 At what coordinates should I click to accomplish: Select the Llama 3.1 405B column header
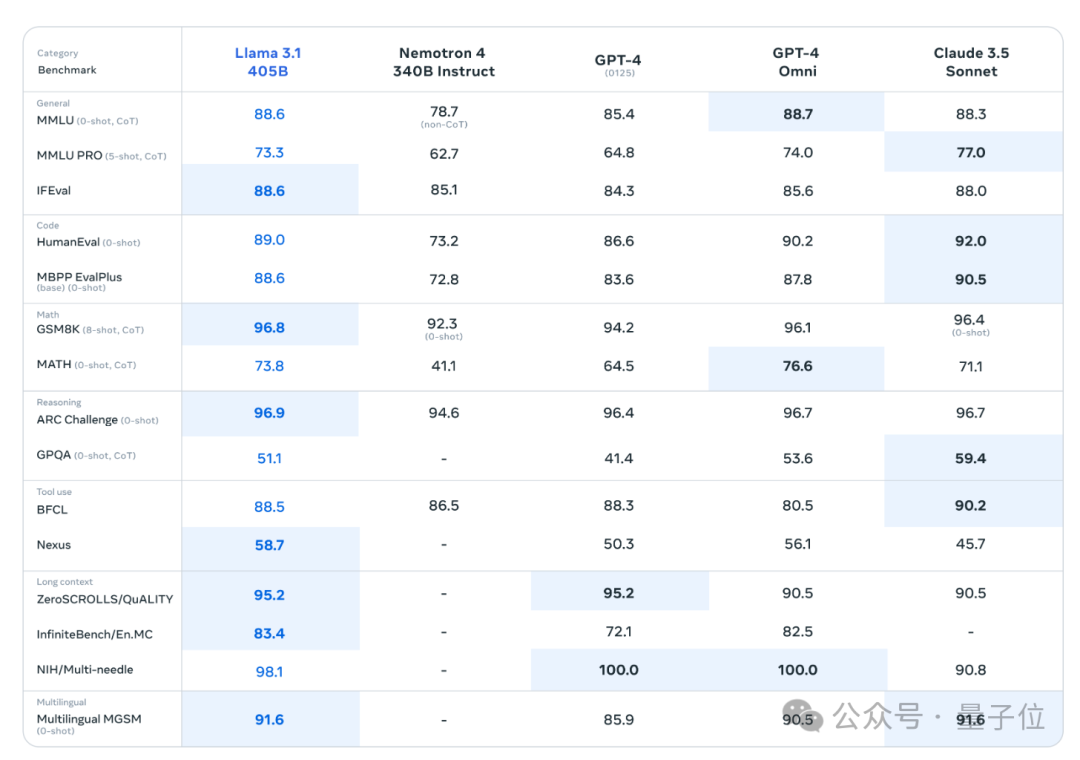click(x=268, y=62)
